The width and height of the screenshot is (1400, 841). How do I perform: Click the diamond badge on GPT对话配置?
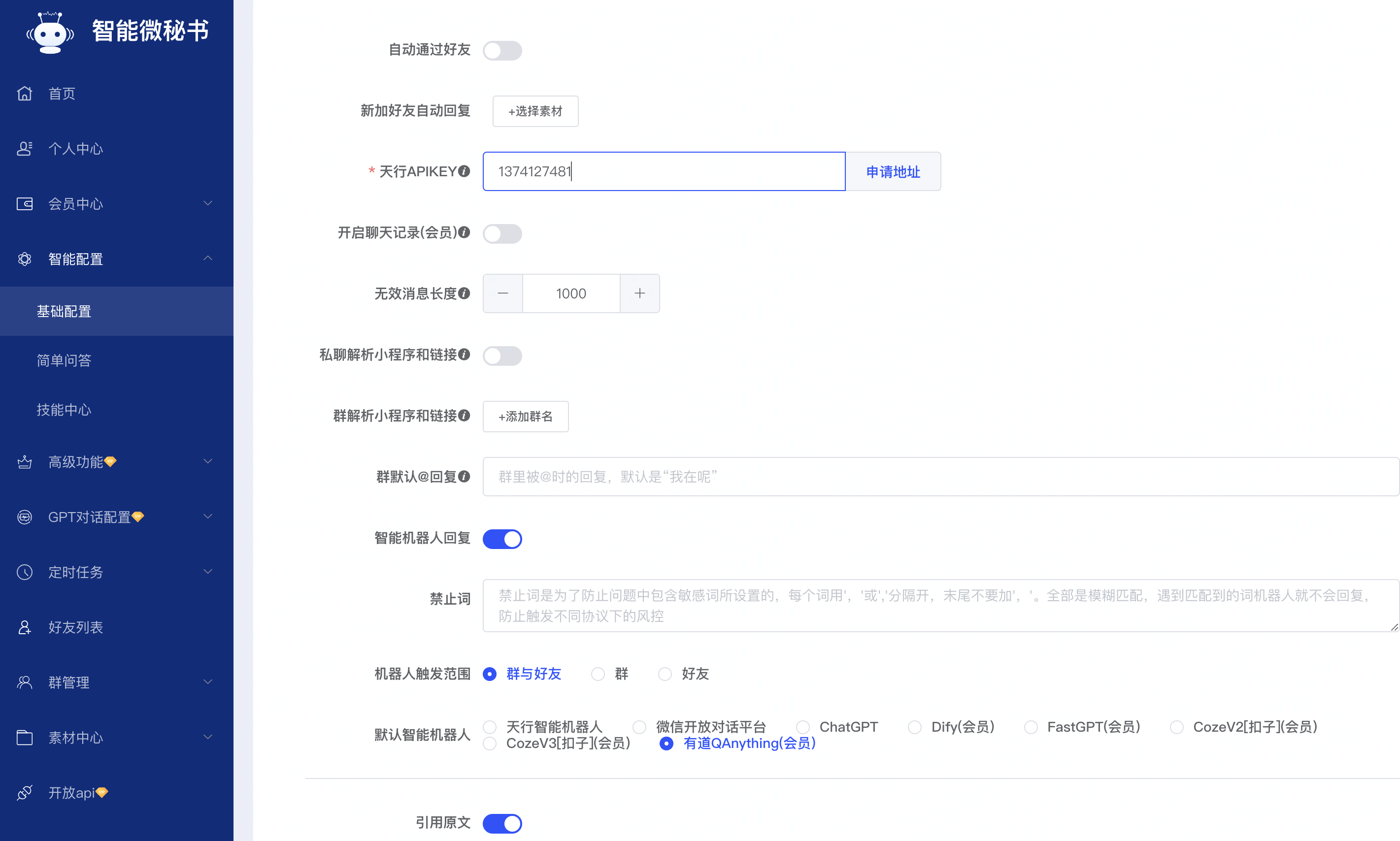coord(138,517)
